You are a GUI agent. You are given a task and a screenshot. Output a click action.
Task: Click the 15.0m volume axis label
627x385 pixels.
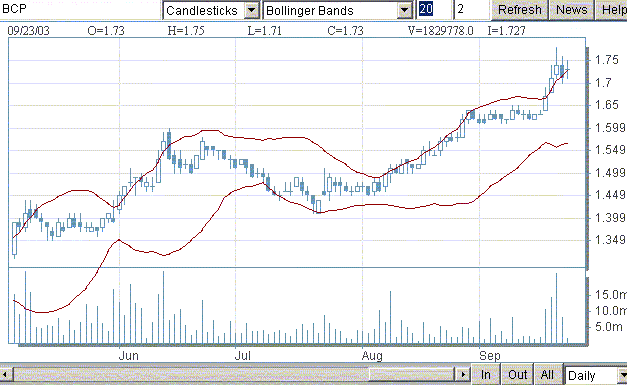point(610,295)
